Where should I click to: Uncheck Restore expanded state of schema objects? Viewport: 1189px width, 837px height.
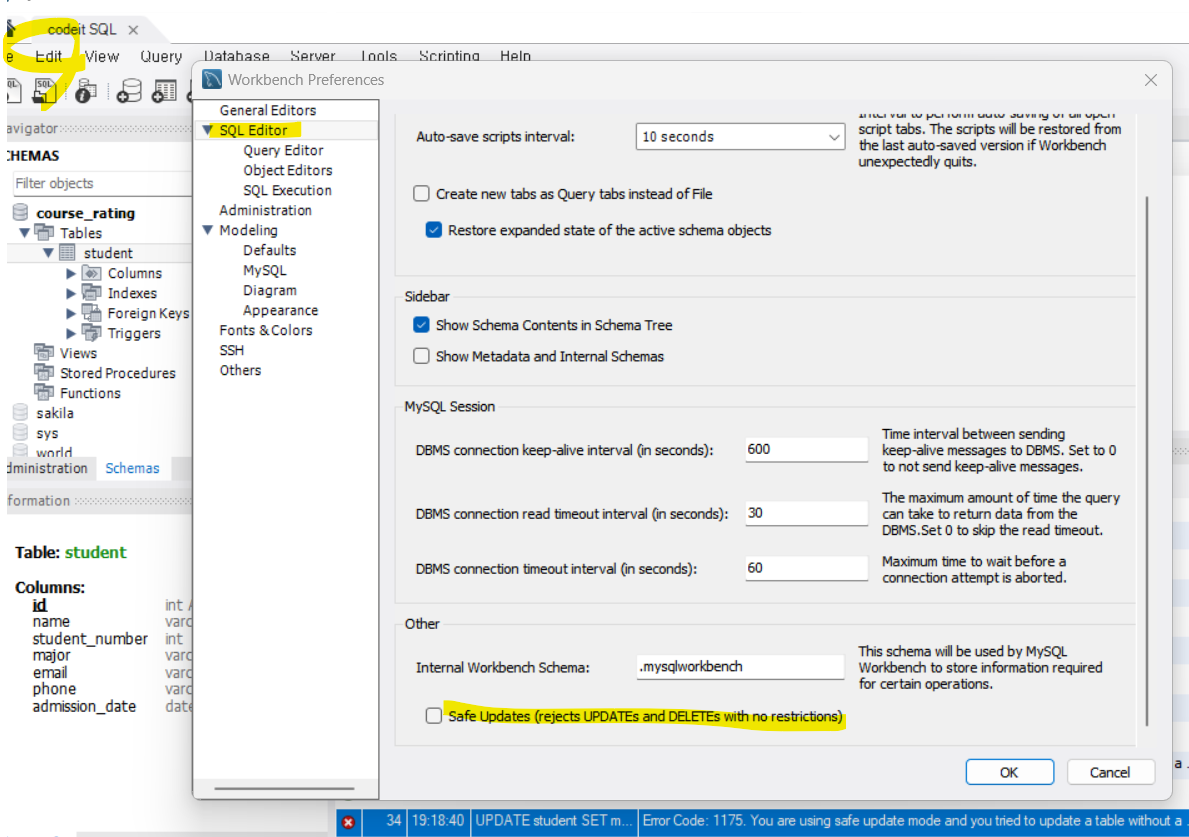tap(434, 230)
